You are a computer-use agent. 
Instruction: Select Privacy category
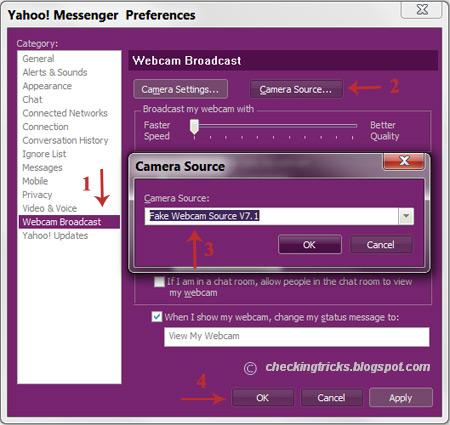(37, 195)
